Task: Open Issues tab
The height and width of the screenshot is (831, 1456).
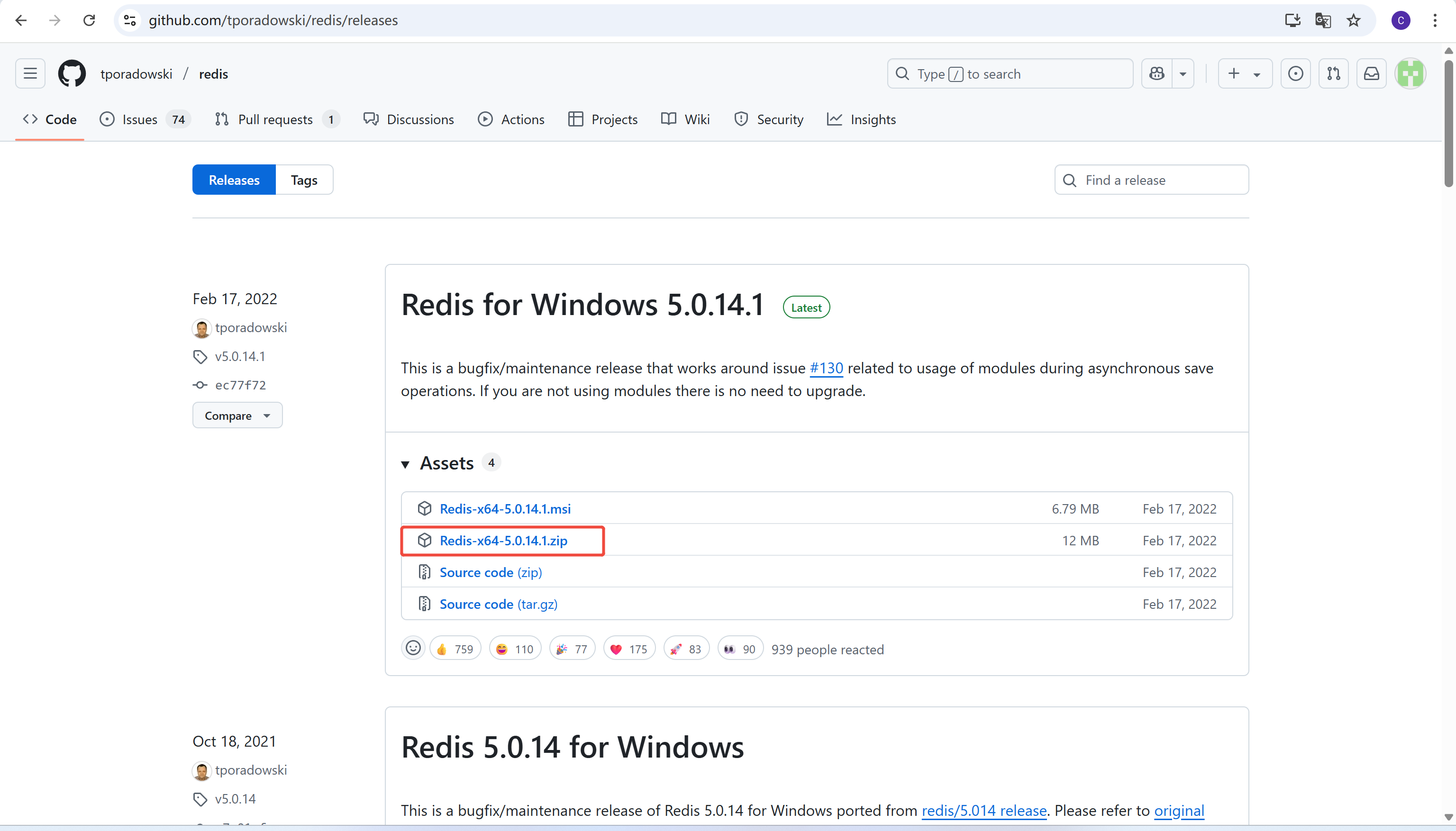Action: coord(145,119)
